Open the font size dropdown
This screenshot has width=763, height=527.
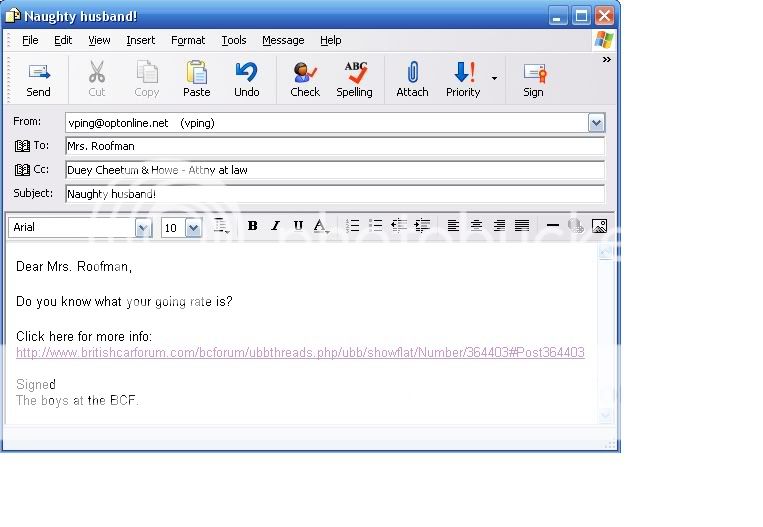(x=193, y=228)
